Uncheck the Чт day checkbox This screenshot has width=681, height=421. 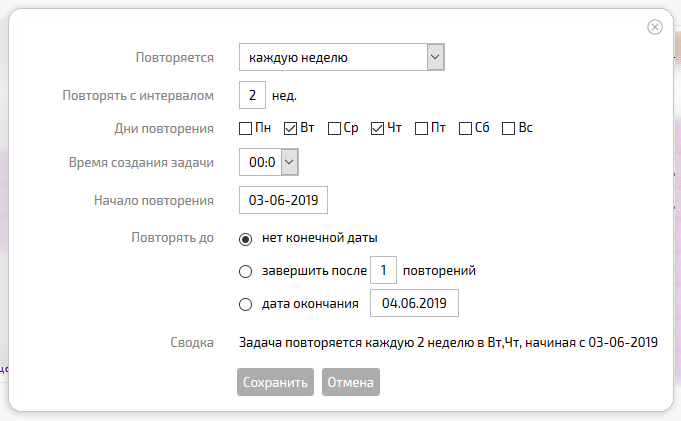(377, 129)
